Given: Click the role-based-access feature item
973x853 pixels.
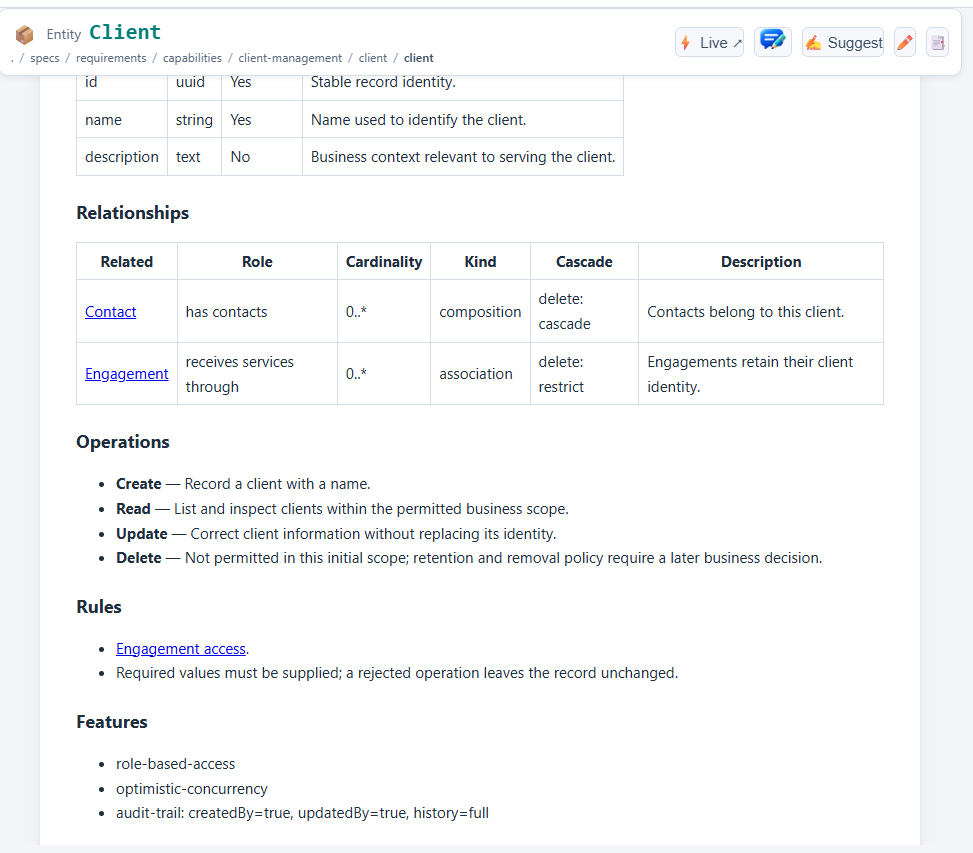Looking at the screenshot, I should click(x=176, y=764).
